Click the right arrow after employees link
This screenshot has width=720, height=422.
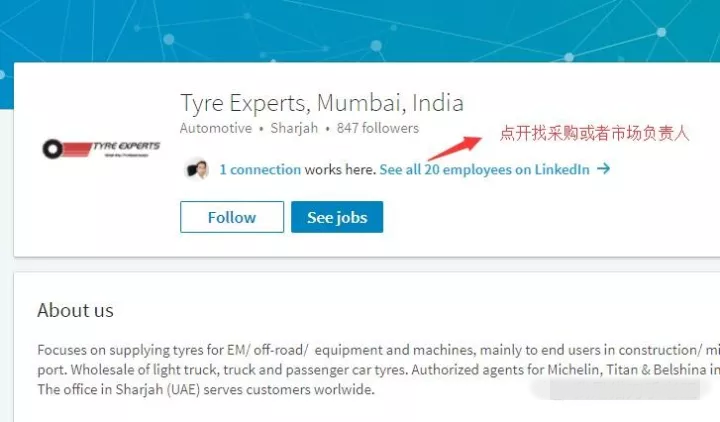pos(603,169)
